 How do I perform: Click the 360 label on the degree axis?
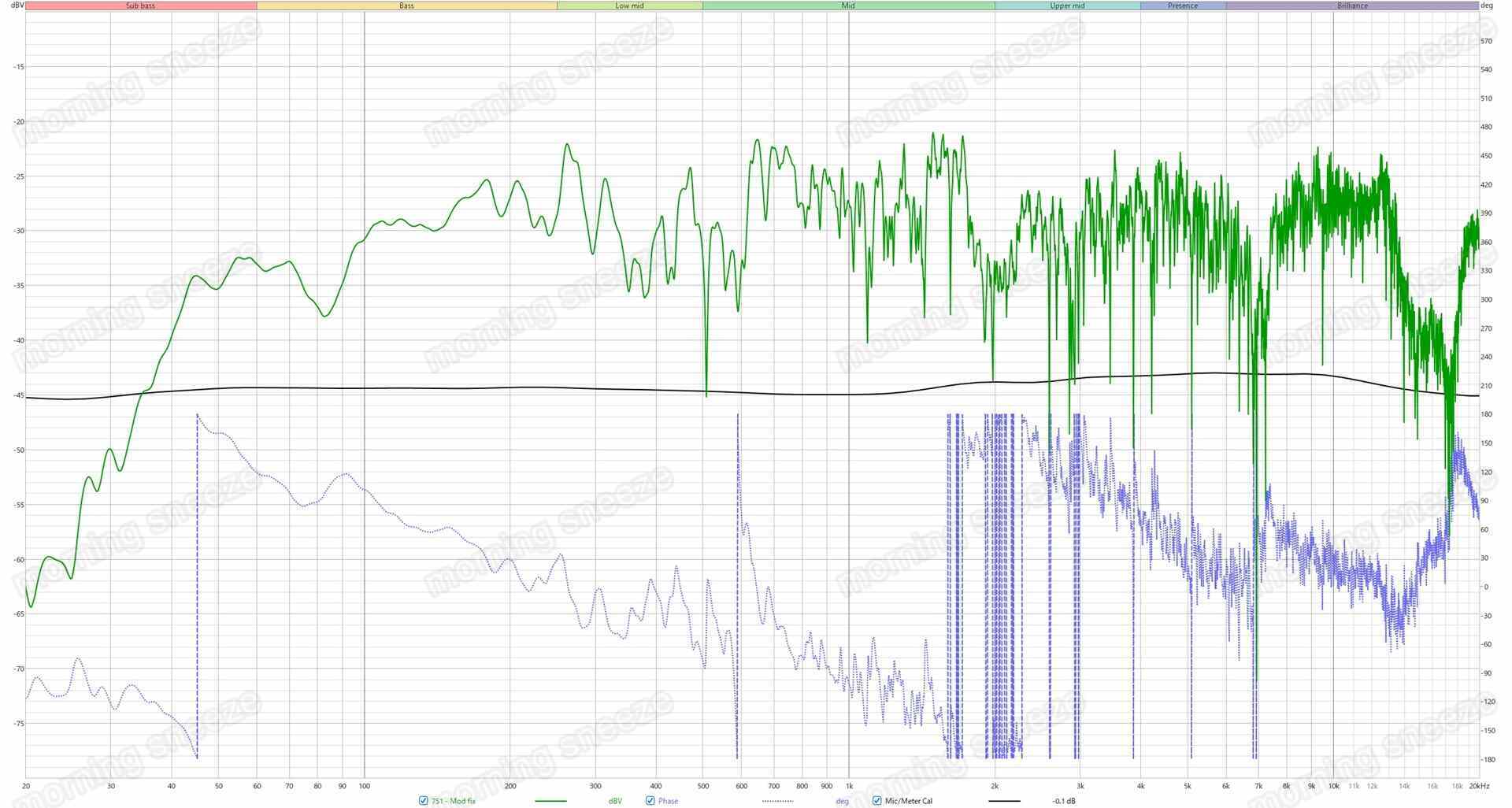click(1487, 243)
